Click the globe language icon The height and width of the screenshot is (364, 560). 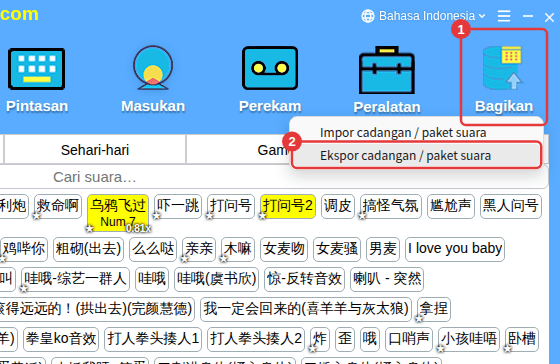point(368,16)
